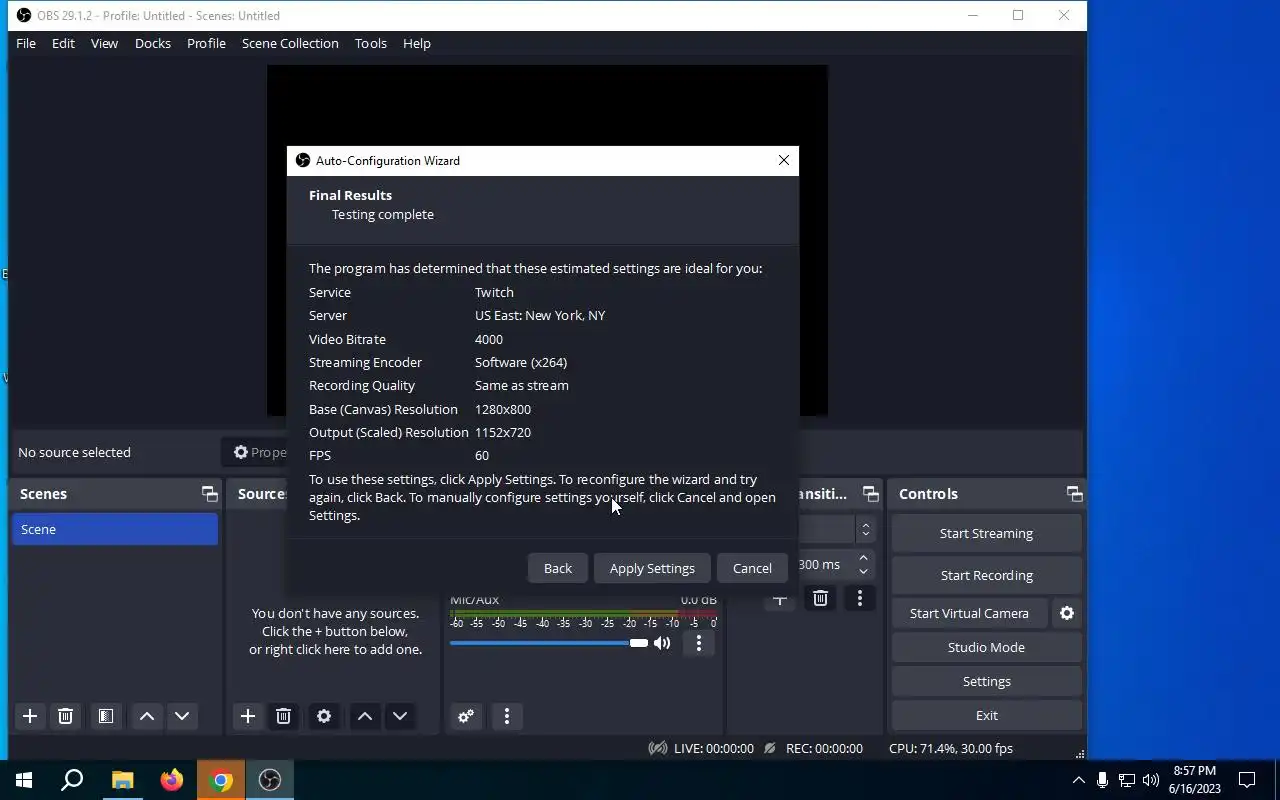Cancel the Auto-Configuration Wizard
Image resolution: width=1280 pixels, height=800 pixels.
click(752, 568)
